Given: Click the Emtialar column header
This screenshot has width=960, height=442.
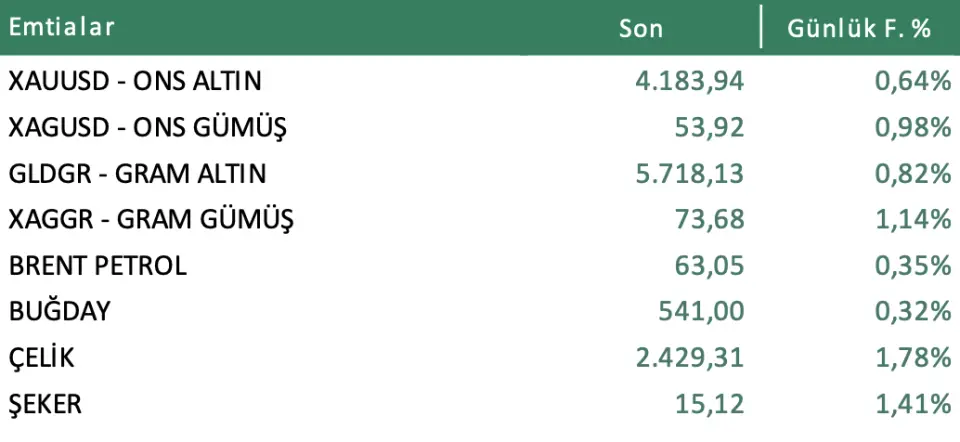Looking at the screenshot, I should point(61,27).
